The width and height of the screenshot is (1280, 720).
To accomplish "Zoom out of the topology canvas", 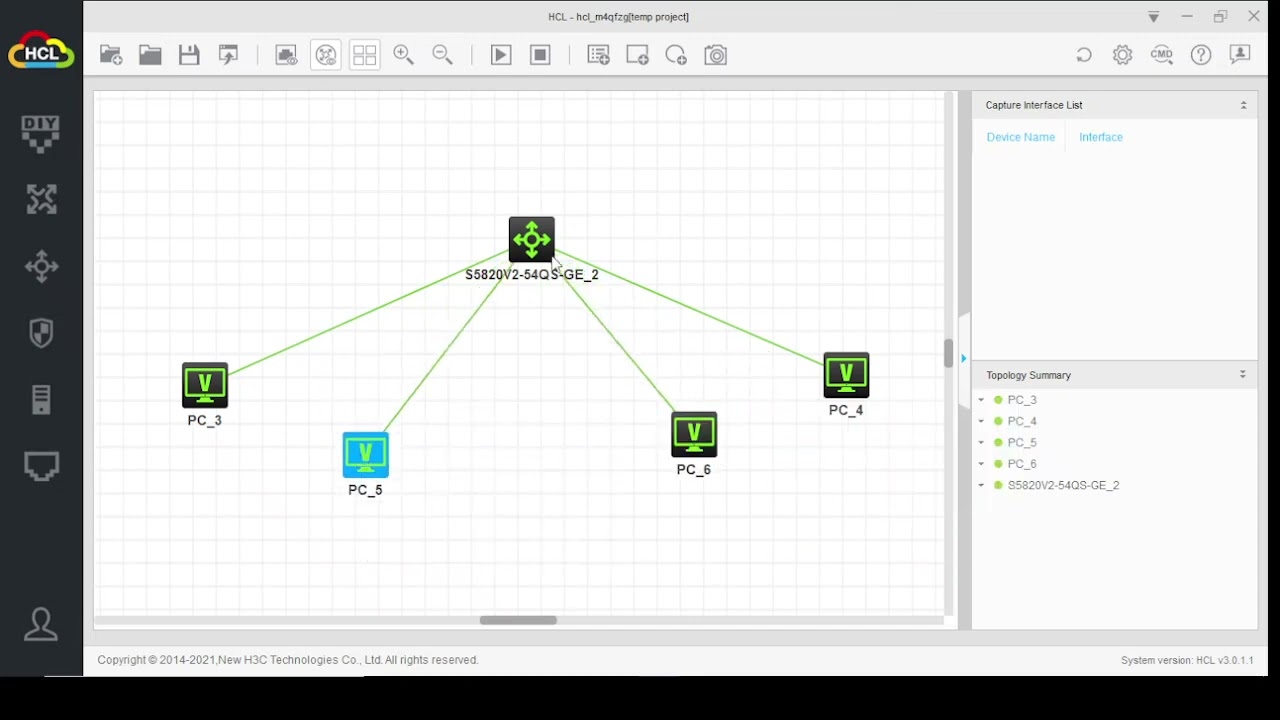I will click(442, 55).
